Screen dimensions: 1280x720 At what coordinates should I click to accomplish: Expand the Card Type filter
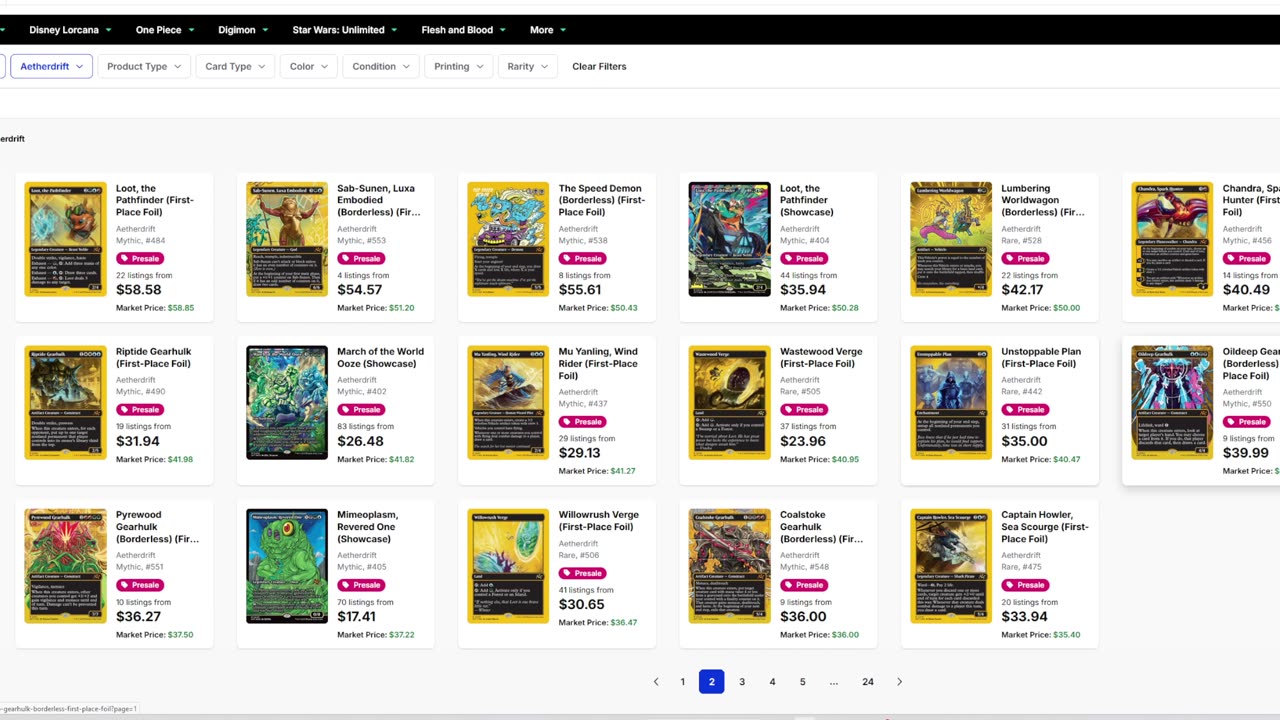click(236, 66)
